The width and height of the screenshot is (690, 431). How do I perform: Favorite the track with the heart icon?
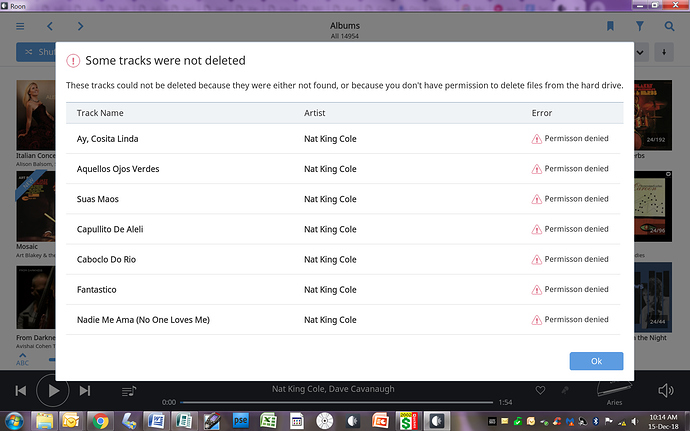click(x=540, y=390)
